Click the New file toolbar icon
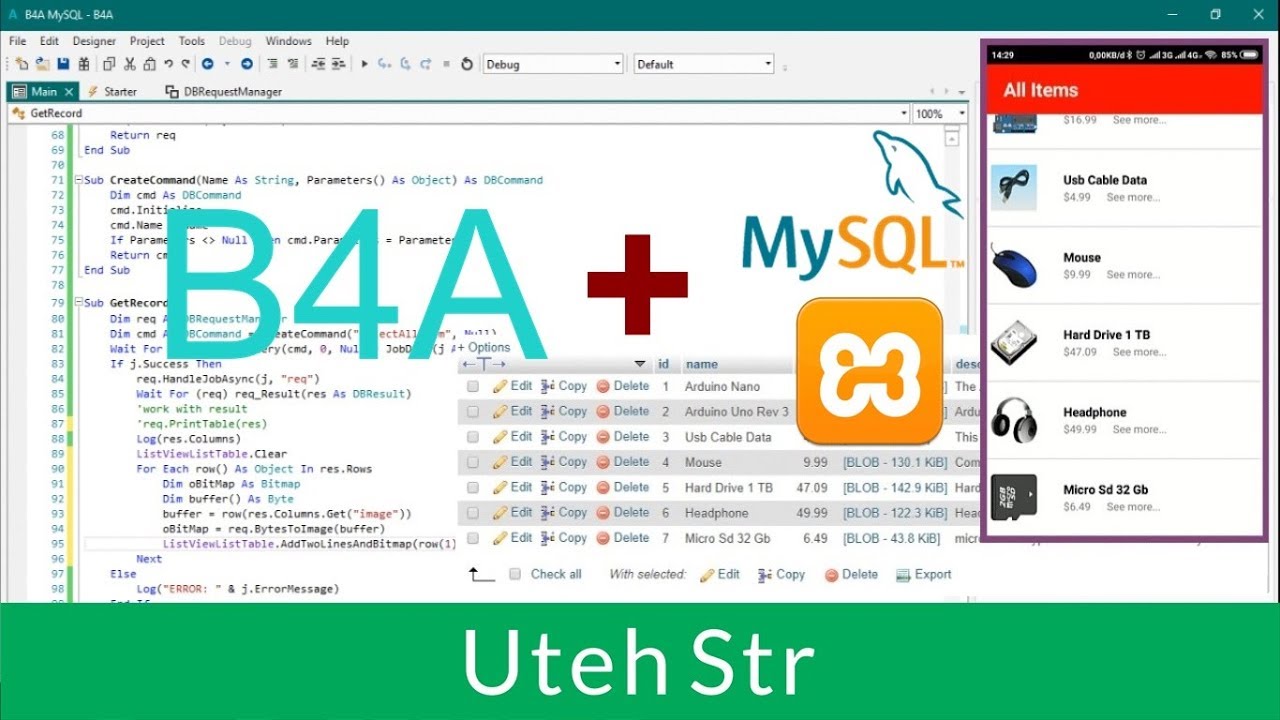The height and width of the screenshot is (720, 1280). (22, 64)
